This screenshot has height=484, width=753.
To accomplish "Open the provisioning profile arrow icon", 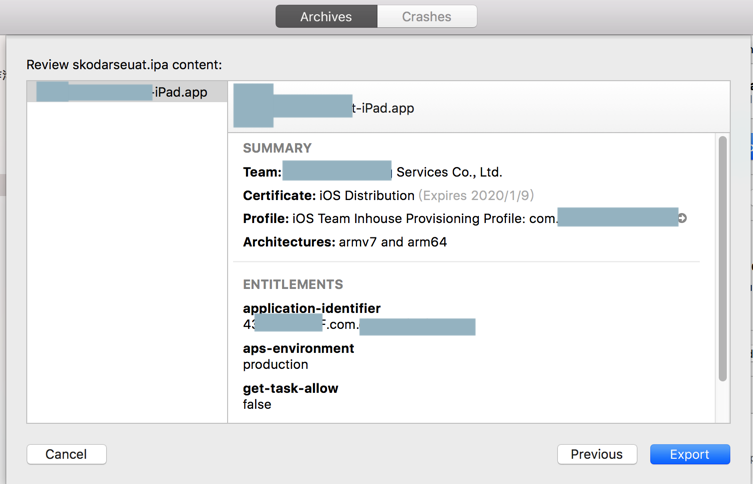I will point(682,218).
